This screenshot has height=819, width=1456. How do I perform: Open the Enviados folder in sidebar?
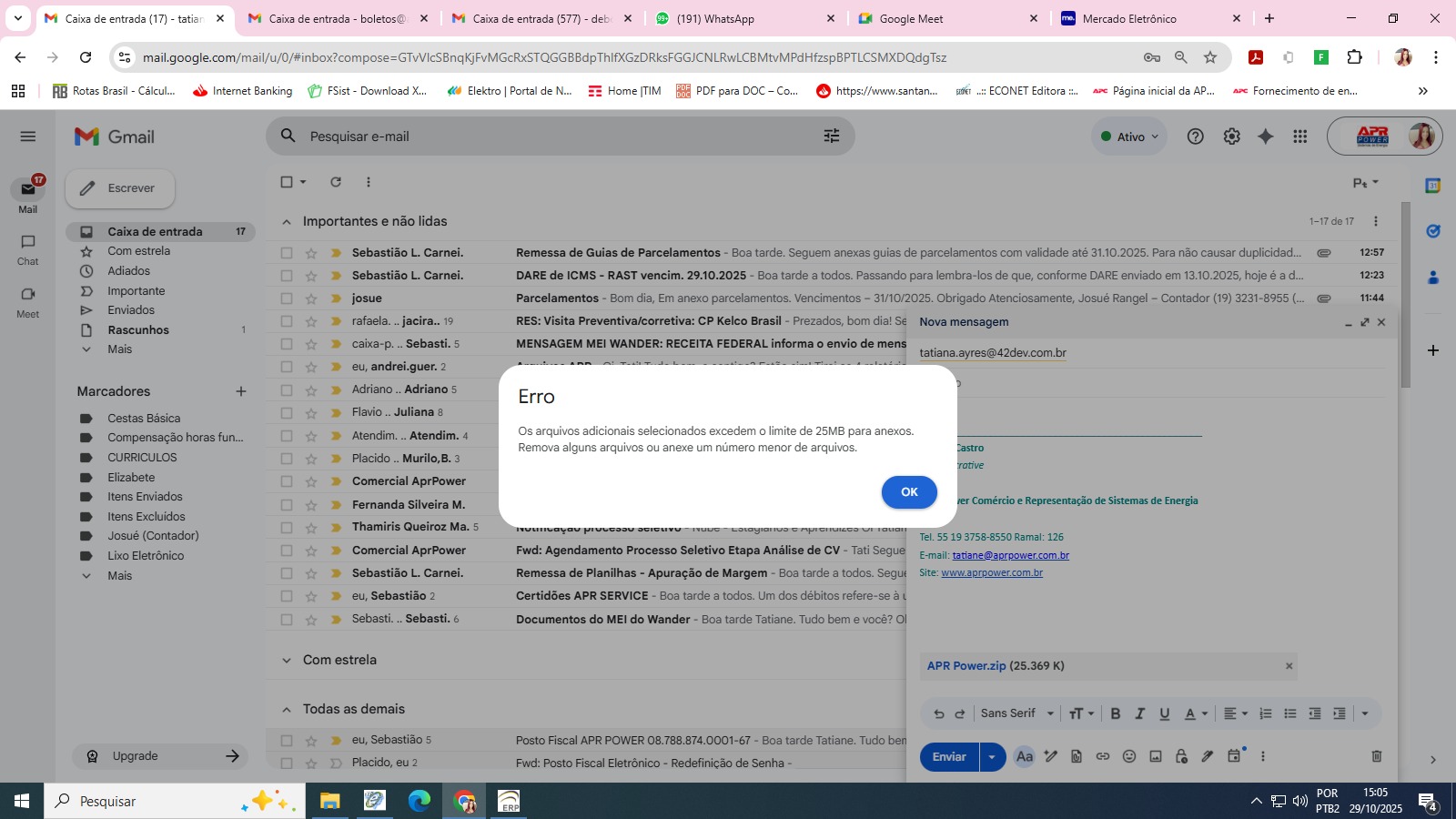pyautogui.click(x=131, y=310)
